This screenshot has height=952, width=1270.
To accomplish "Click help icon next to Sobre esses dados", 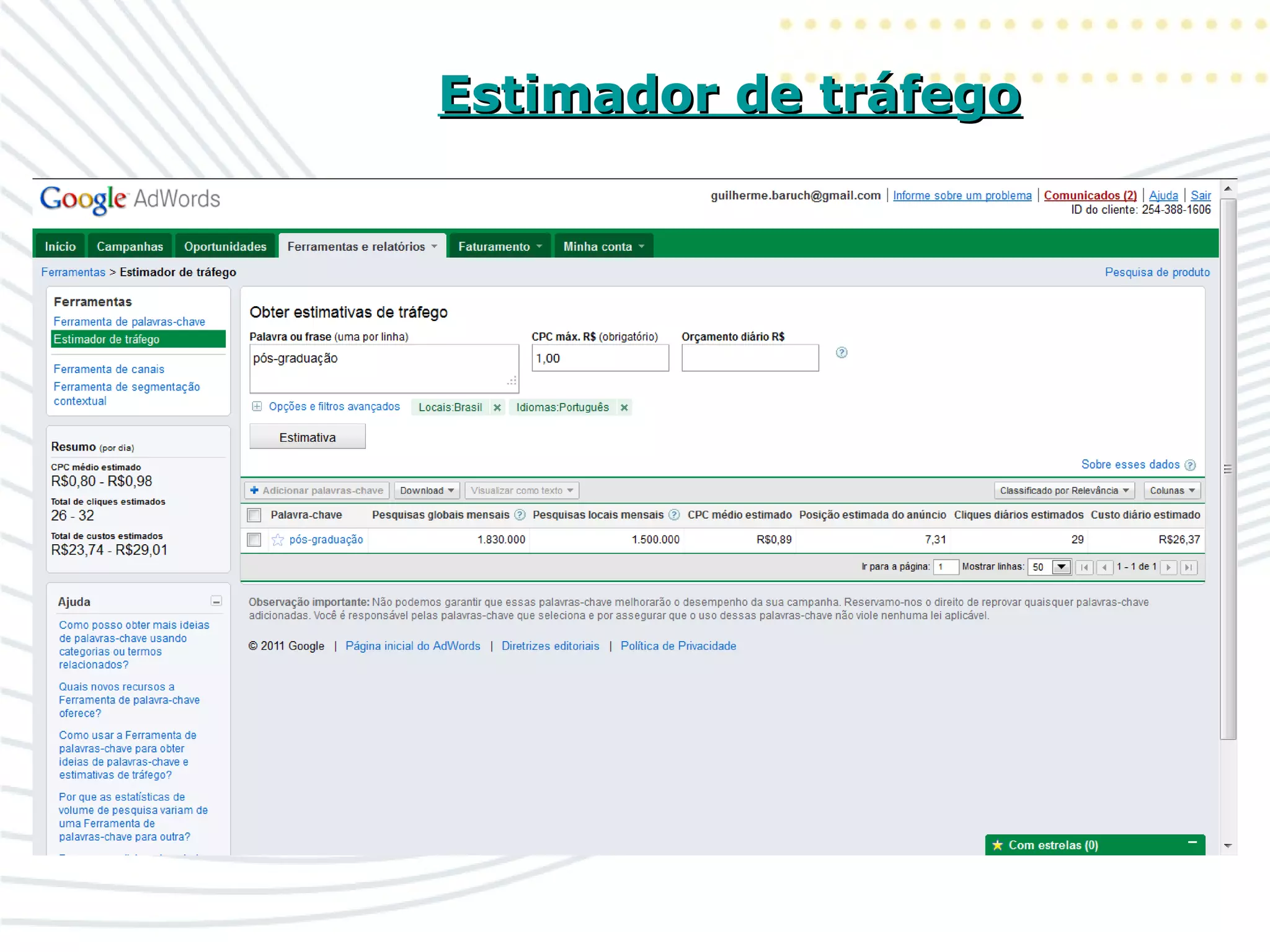I will coord(1190,465).
